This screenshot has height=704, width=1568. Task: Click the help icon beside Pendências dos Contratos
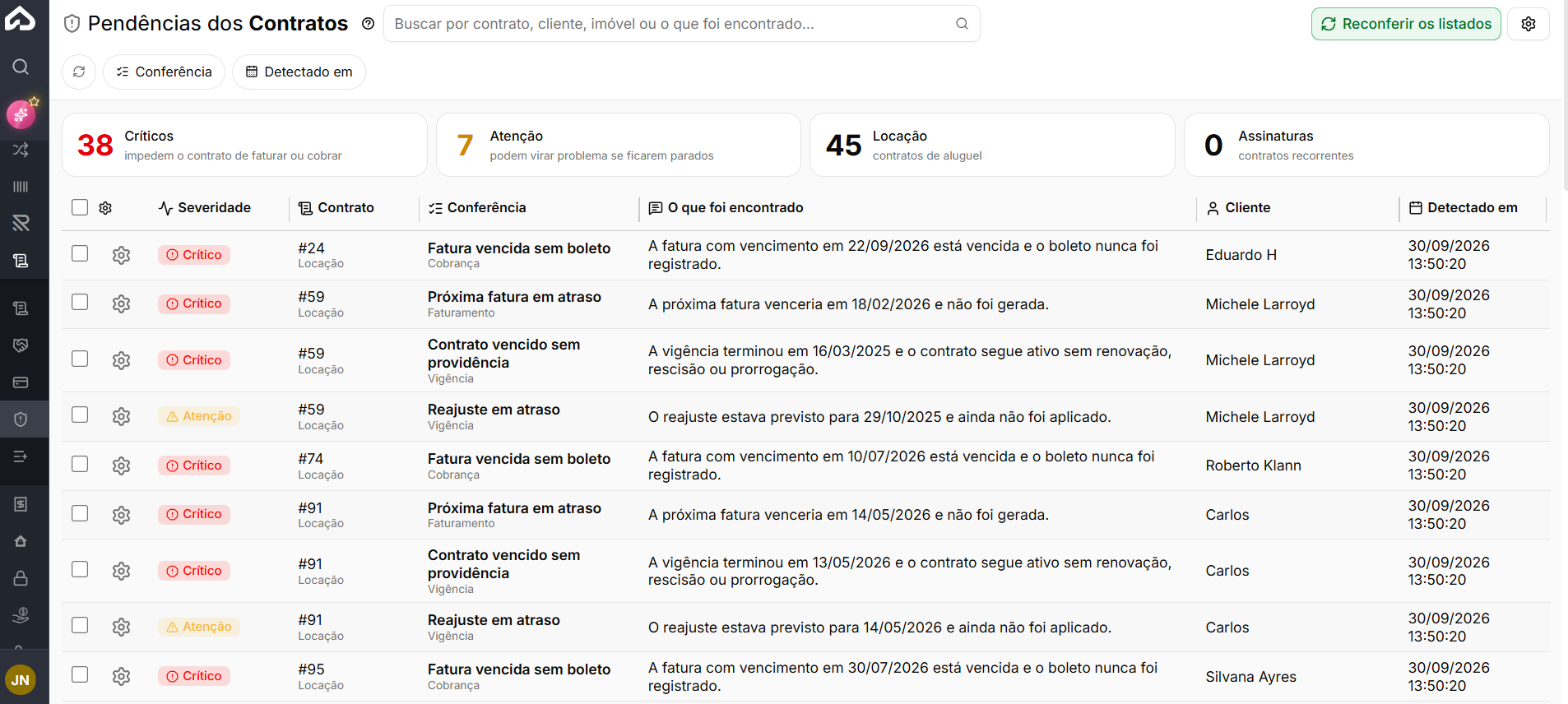(x=369, y=24)
